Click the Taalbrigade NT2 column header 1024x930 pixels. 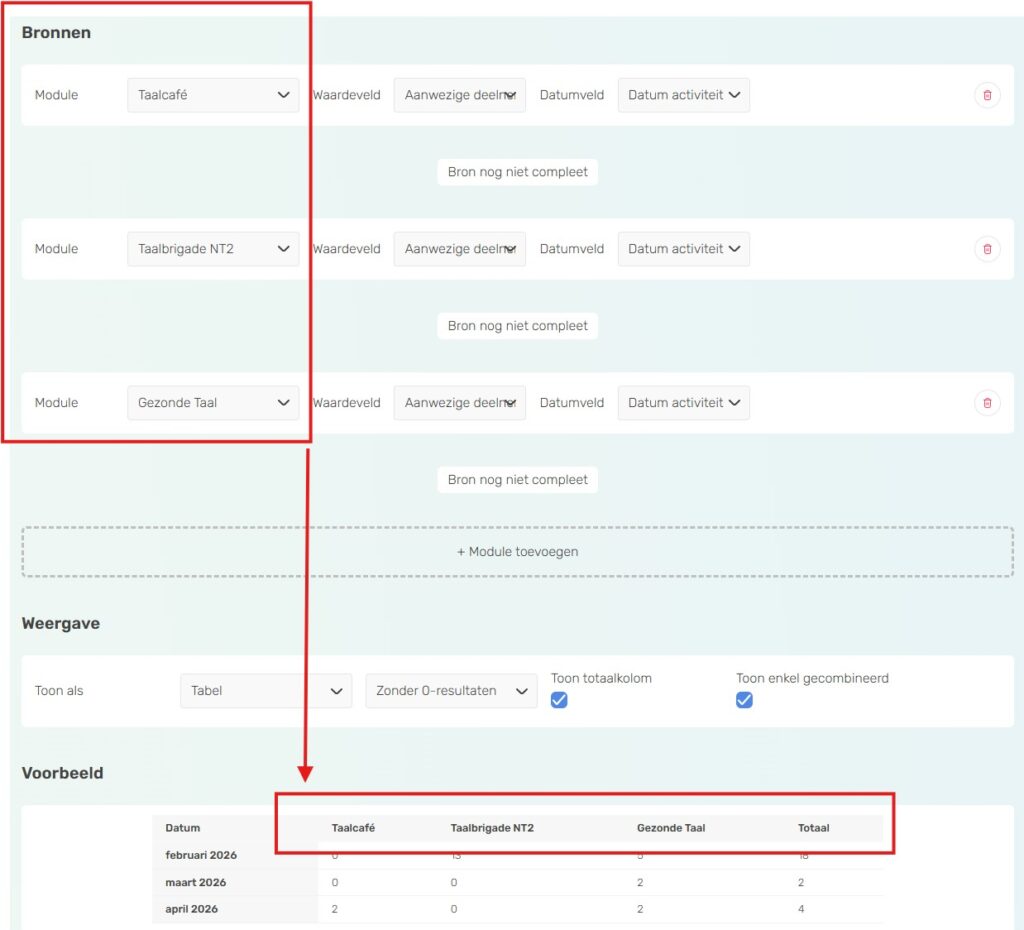(x=492, y=828)
